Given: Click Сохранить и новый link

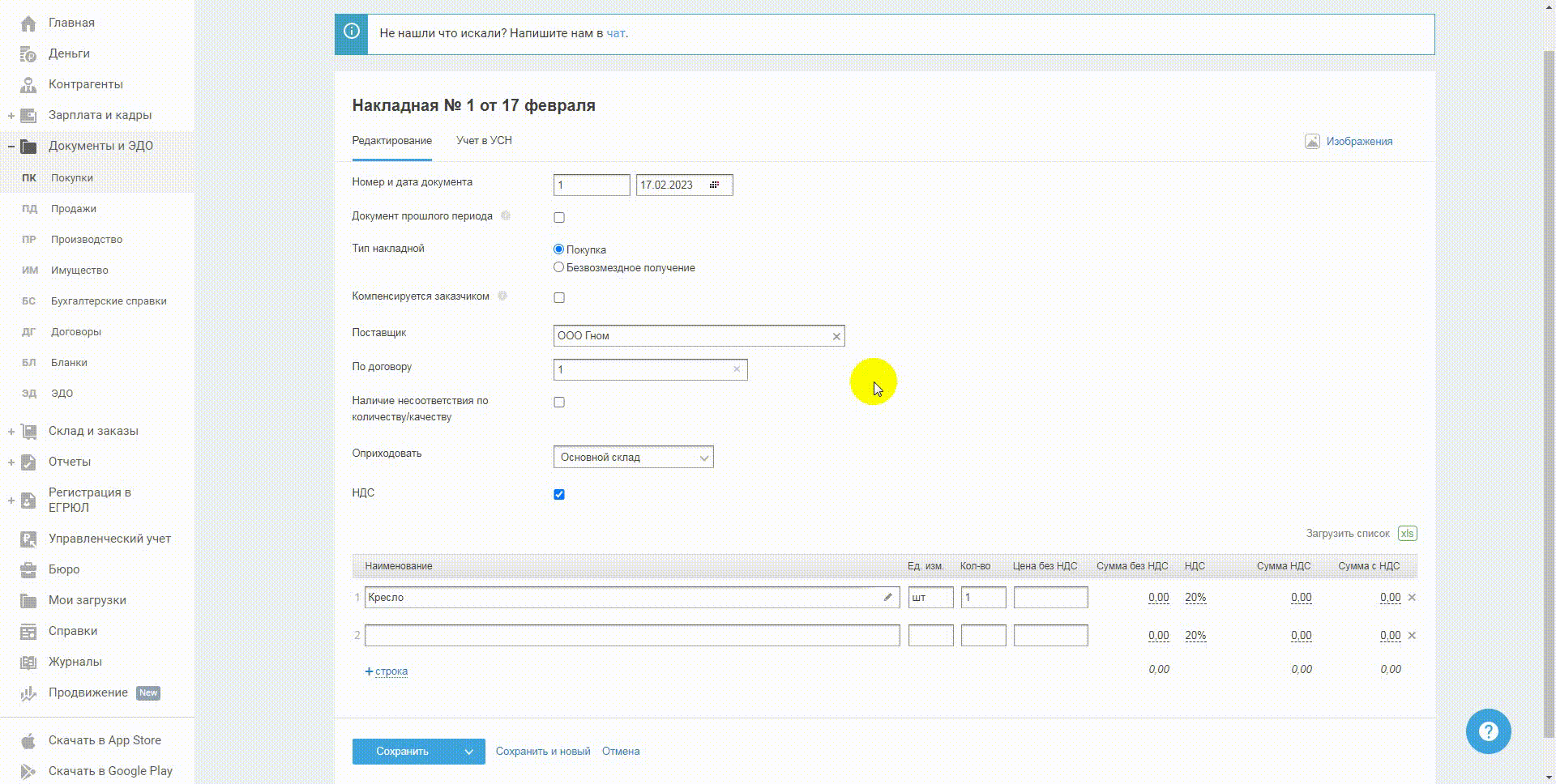Looking at the screenshot, I should pyautogui.click(x=543, y=752).
